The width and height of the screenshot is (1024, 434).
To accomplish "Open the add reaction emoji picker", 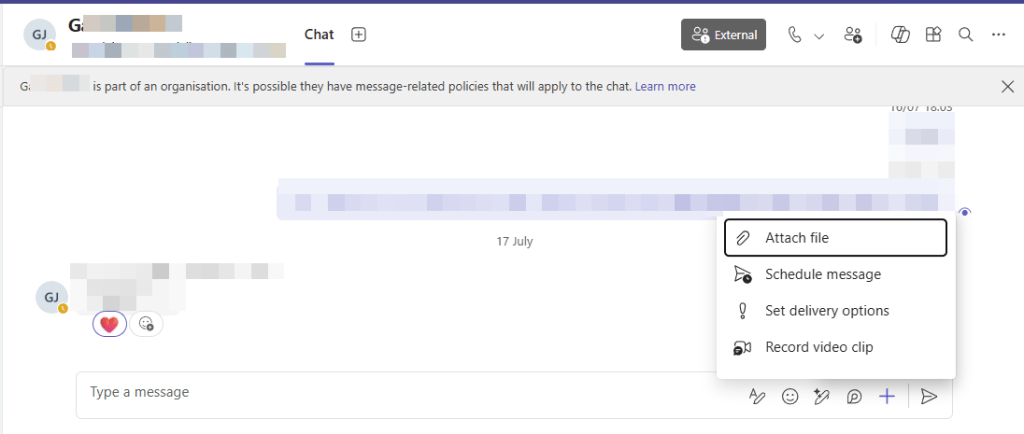I will pyautogui.click(x=146, y=323).
